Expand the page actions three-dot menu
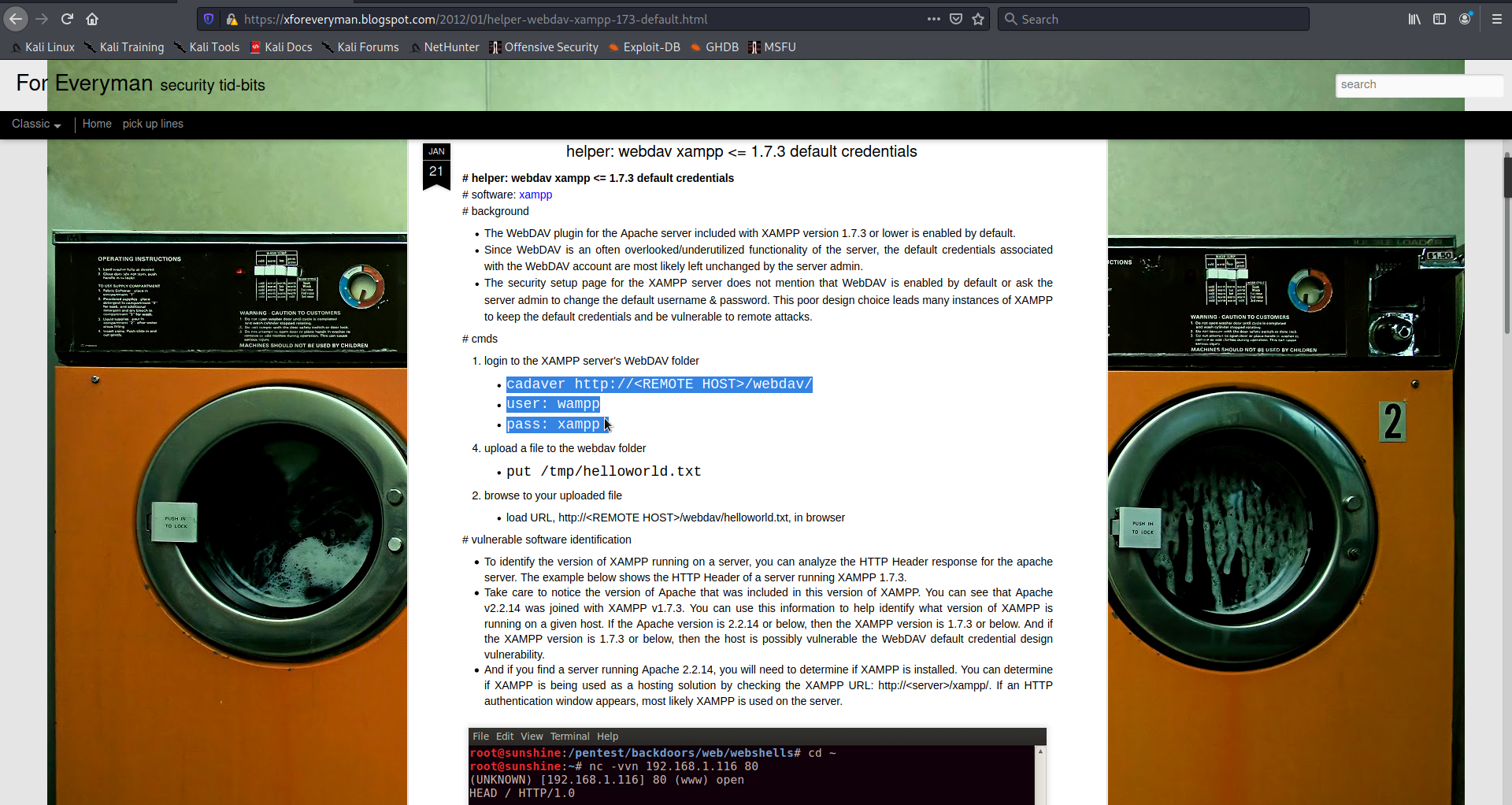The image size is (1512, 805). (x=934, y=19)
